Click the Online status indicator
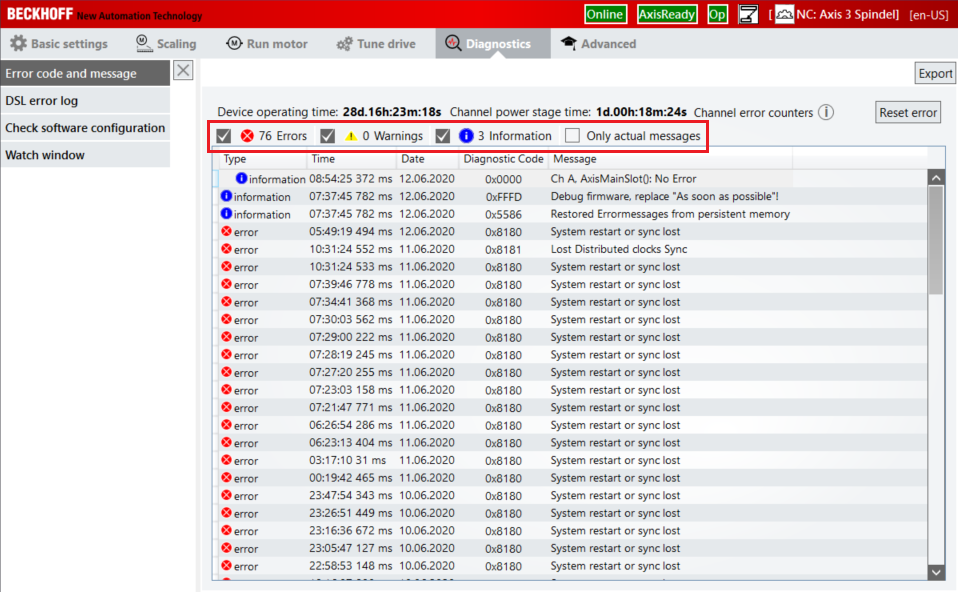This screenshot has height=592, width=958. (x=605, y=14)
